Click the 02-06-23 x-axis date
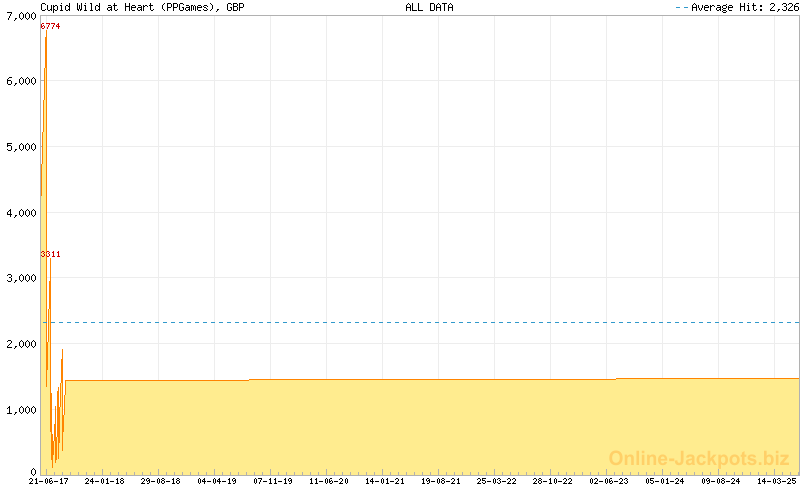This screenshot has height=490, width=800. pos(609,481)
